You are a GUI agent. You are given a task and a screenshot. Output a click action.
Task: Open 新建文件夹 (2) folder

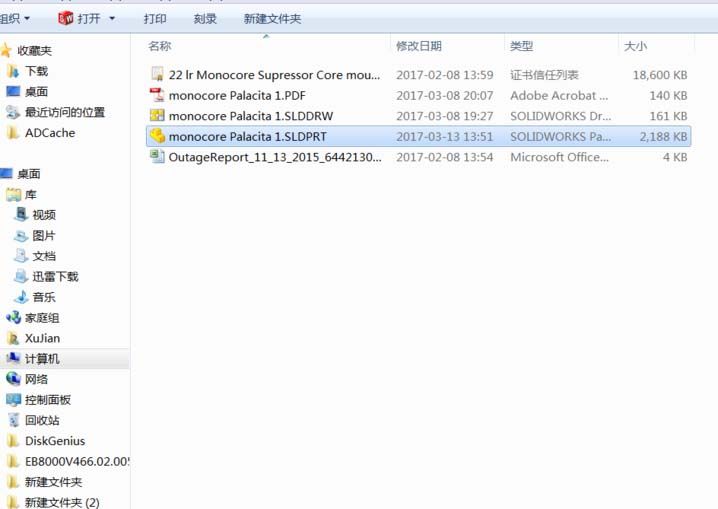[x=62, y=503]
